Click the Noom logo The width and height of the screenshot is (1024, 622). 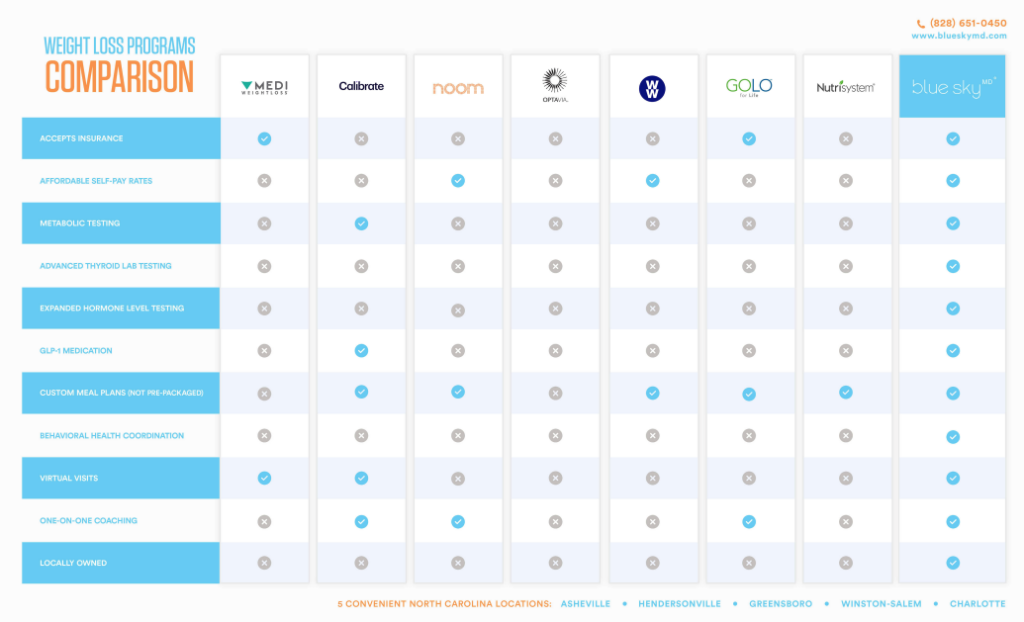point(458,88)
